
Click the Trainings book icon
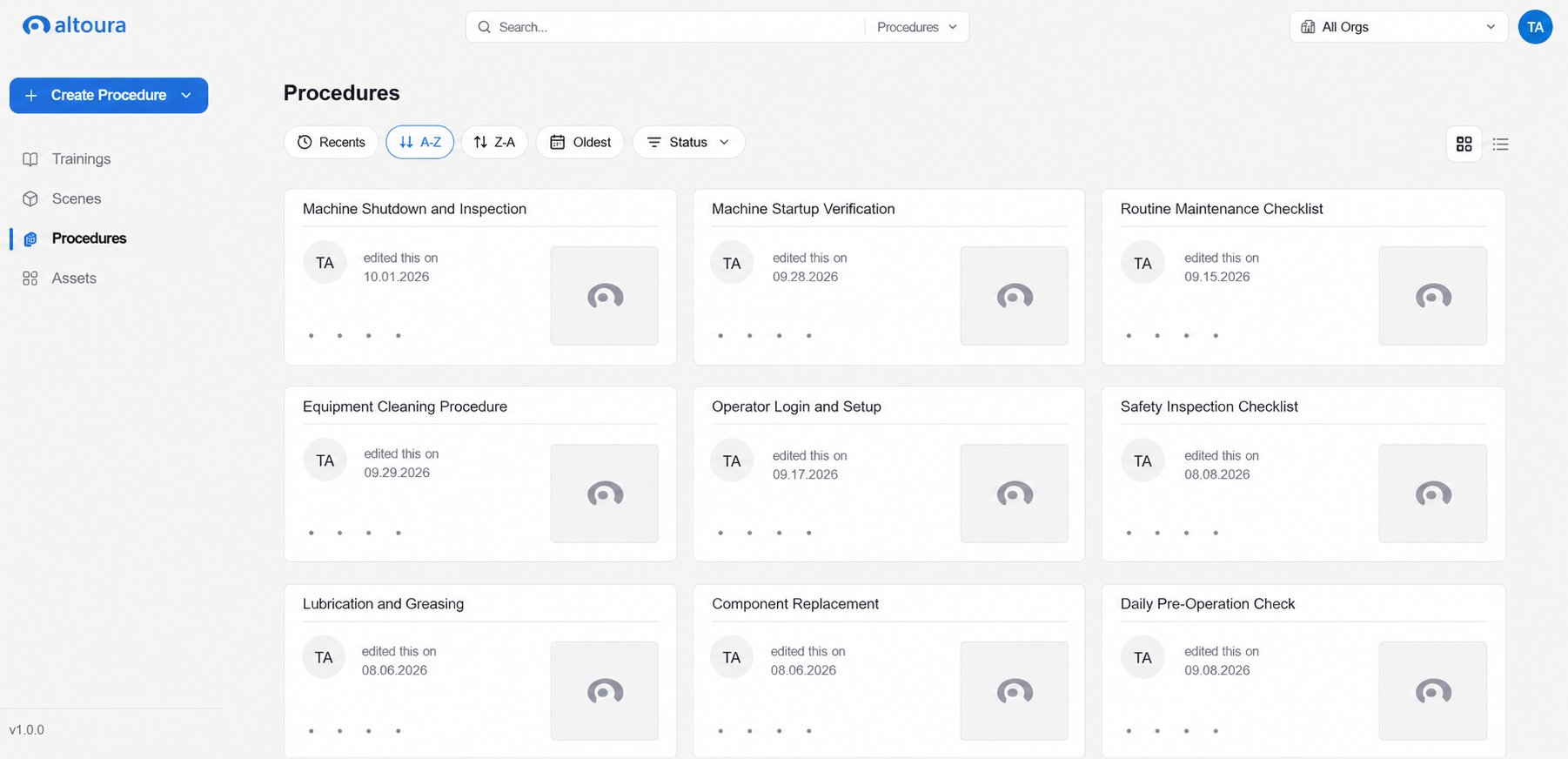[30, 159]
